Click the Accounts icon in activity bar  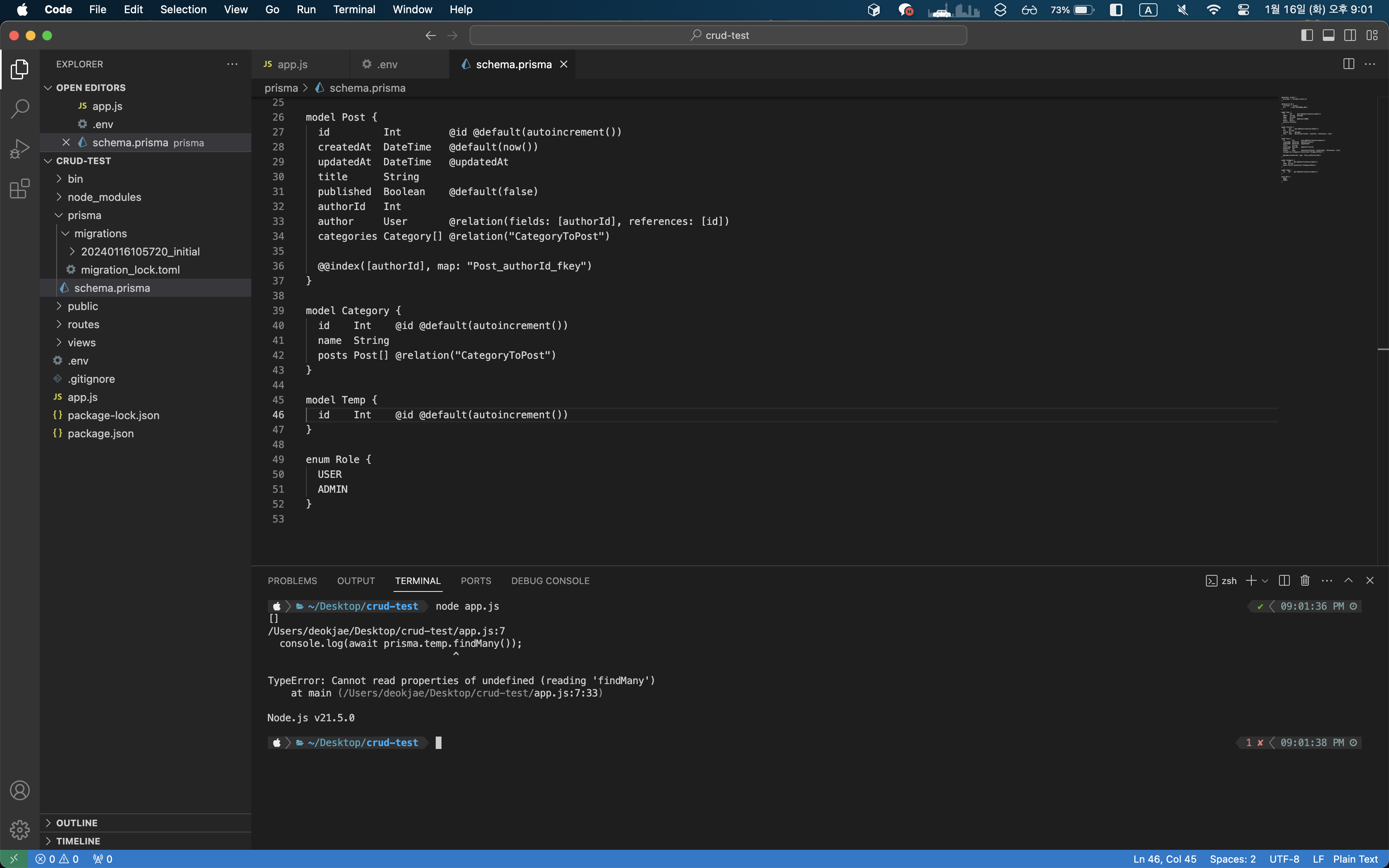[19, 790]
